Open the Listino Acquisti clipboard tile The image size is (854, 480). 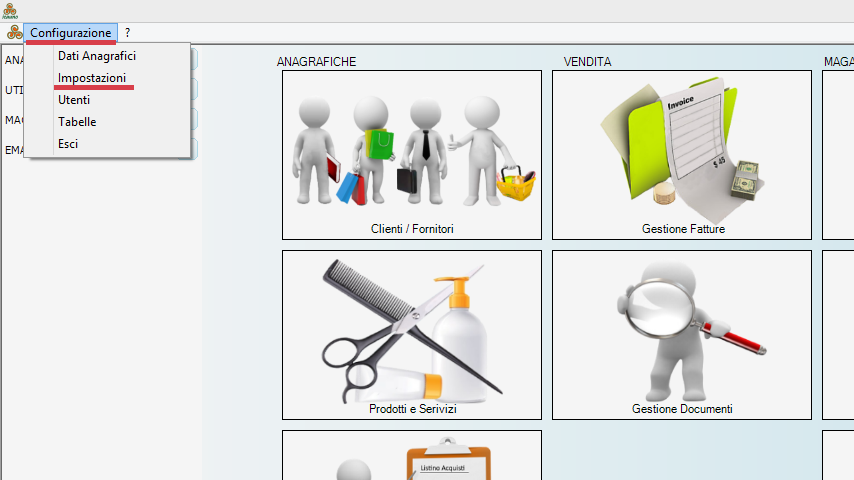[x=411, y=456]
